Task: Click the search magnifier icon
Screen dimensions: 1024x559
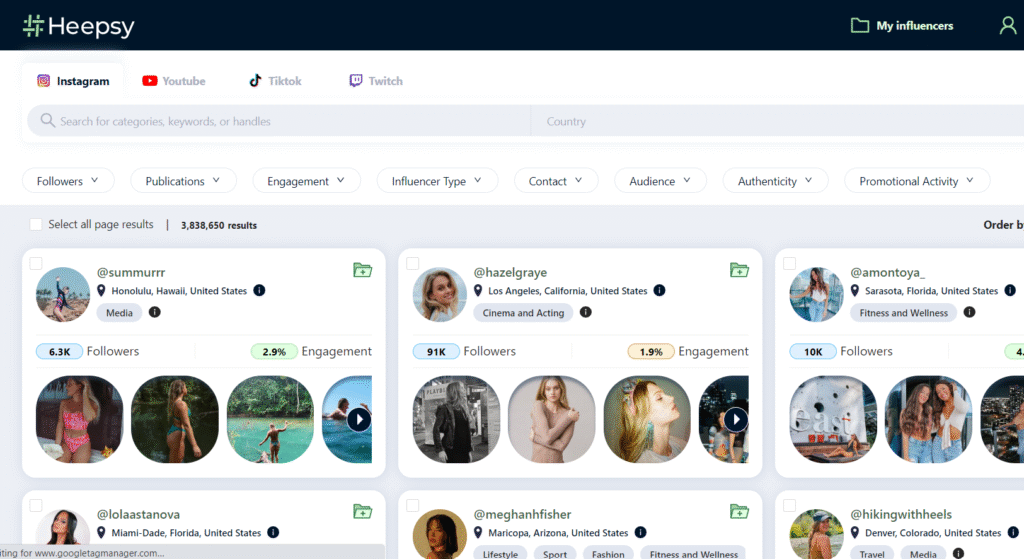Action: click(x=47, y=120)
